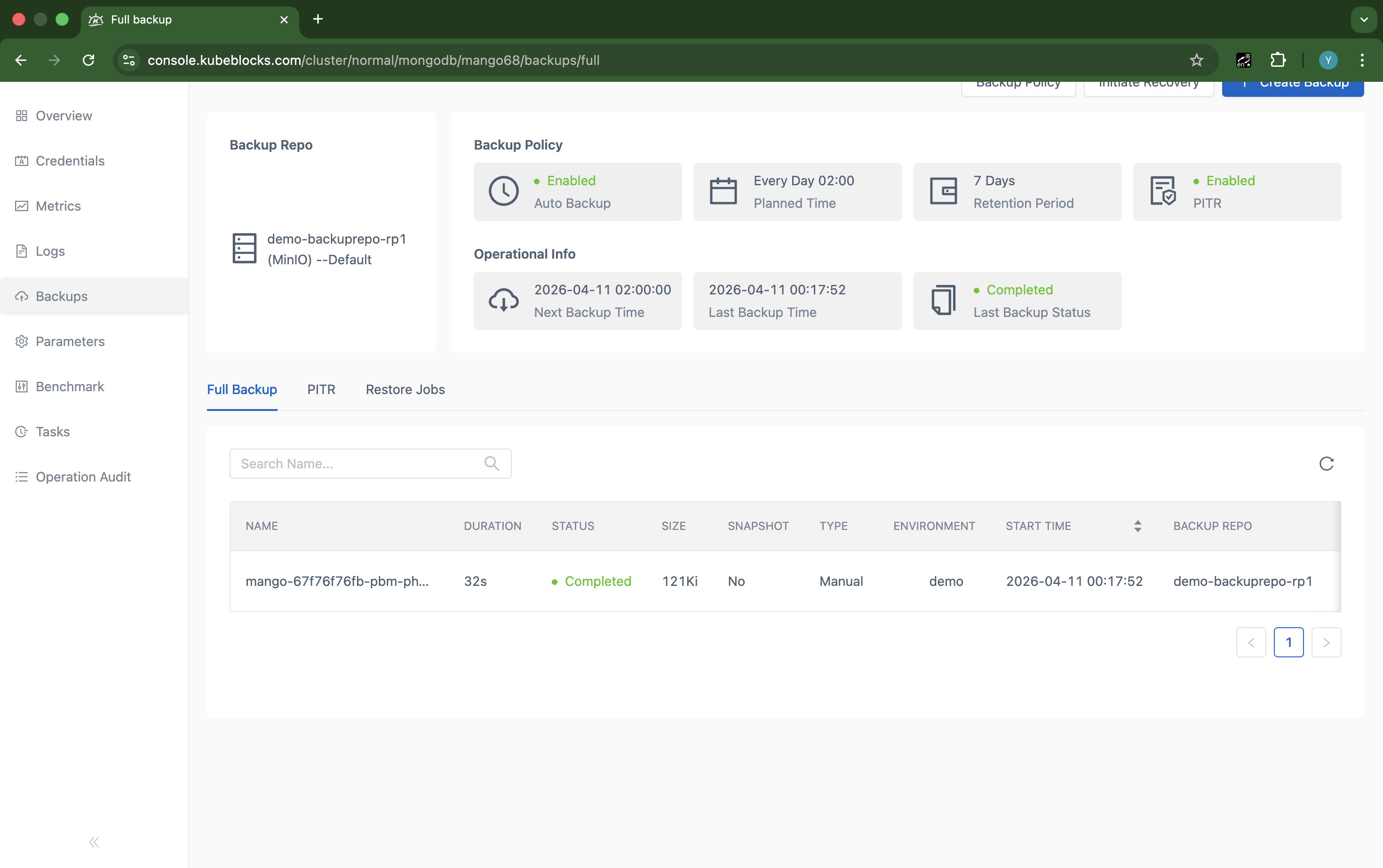The image size is (1383, 868).
Task: Refresh the backup list
Action: click(x=1327, y=463)
